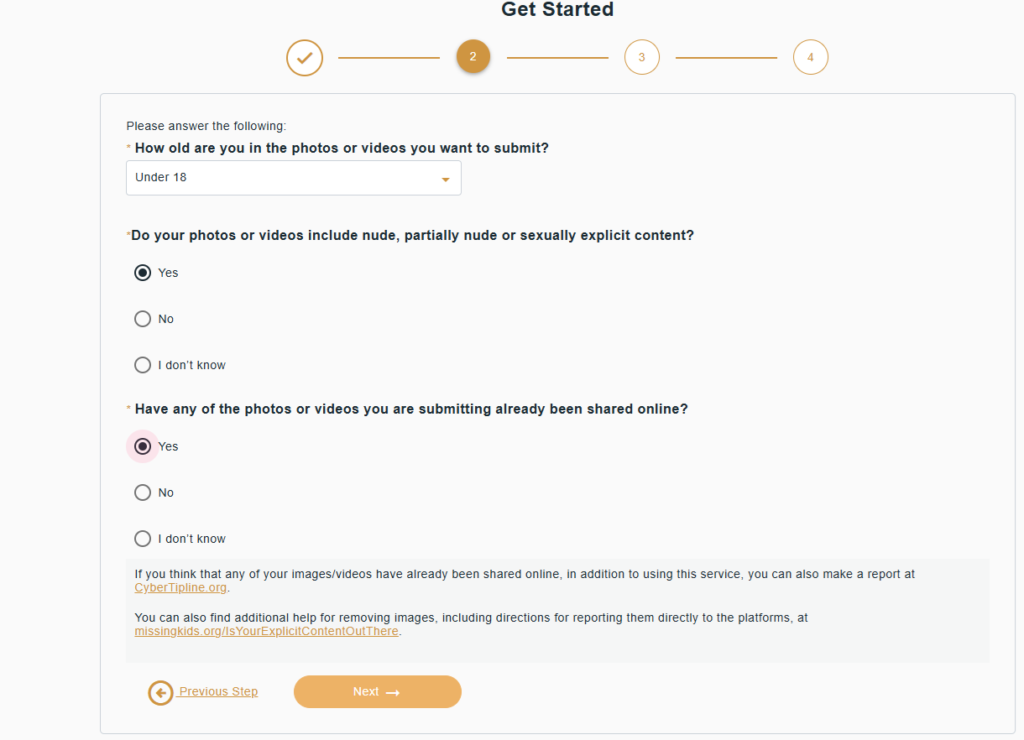This screenshot has height=740, width=1024.
Task: Choose 'I don't know' for shared online
Action: [x=143, y=539]
